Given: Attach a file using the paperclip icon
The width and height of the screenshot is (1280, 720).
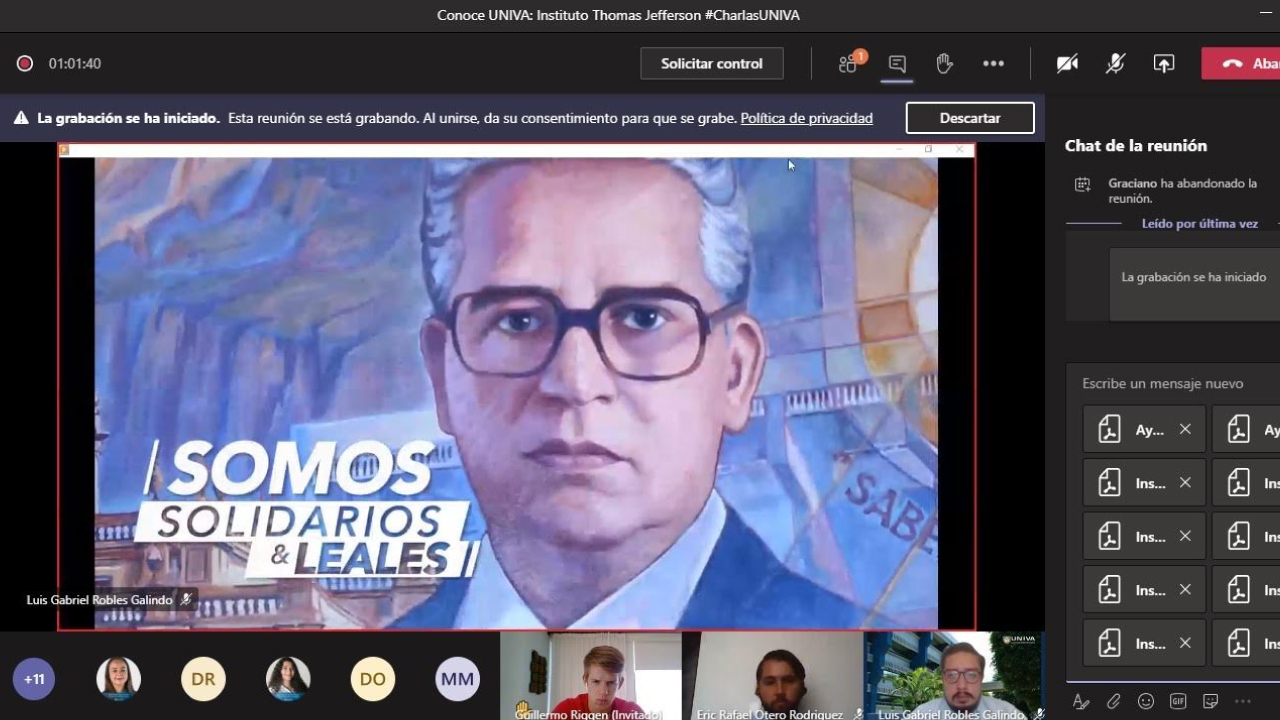Looking at the screenshot, I should tap(1113, 701).
